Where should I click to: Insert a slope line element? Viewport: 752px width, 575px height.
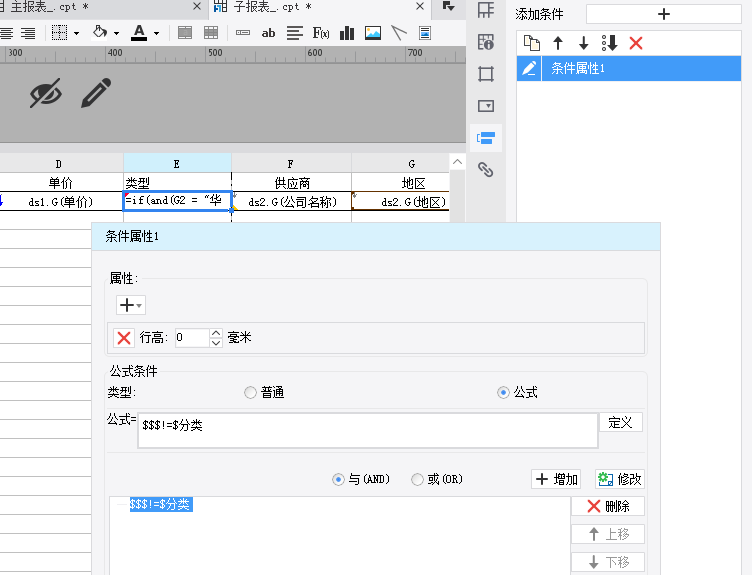pos(399,33)
